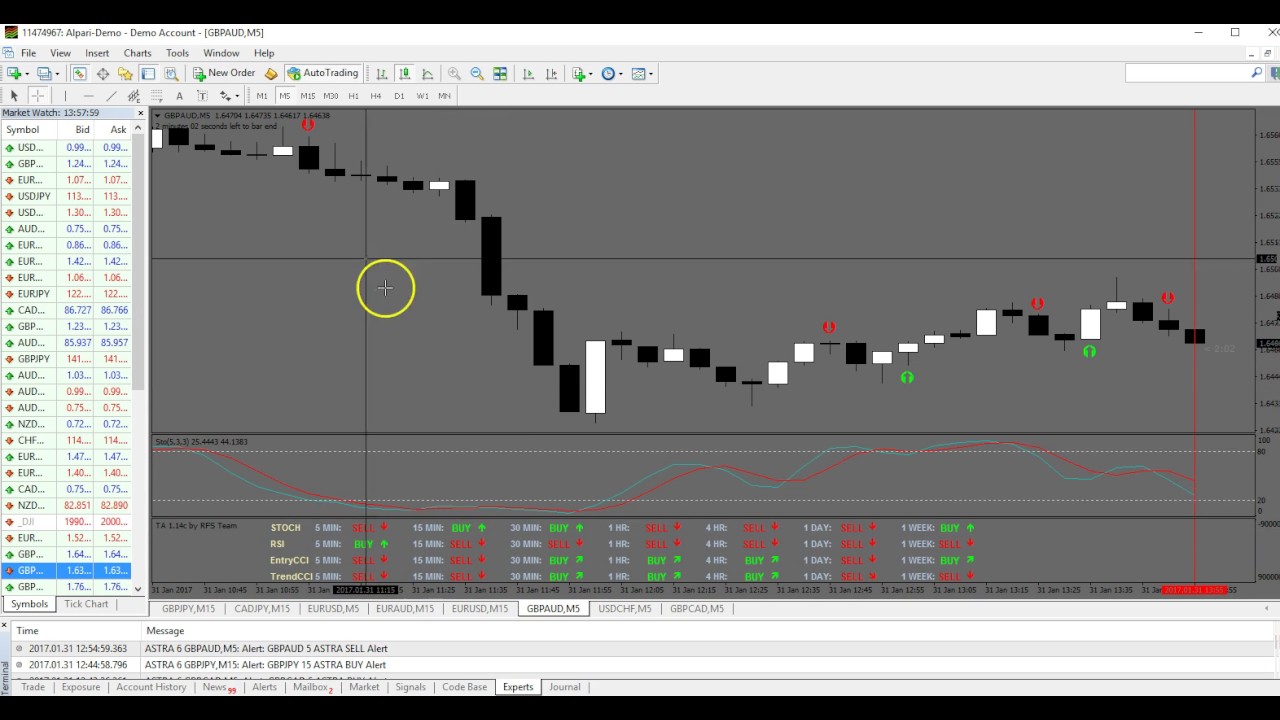
Task: Select the vertical line drawing tool
Action: click(65, 96)
